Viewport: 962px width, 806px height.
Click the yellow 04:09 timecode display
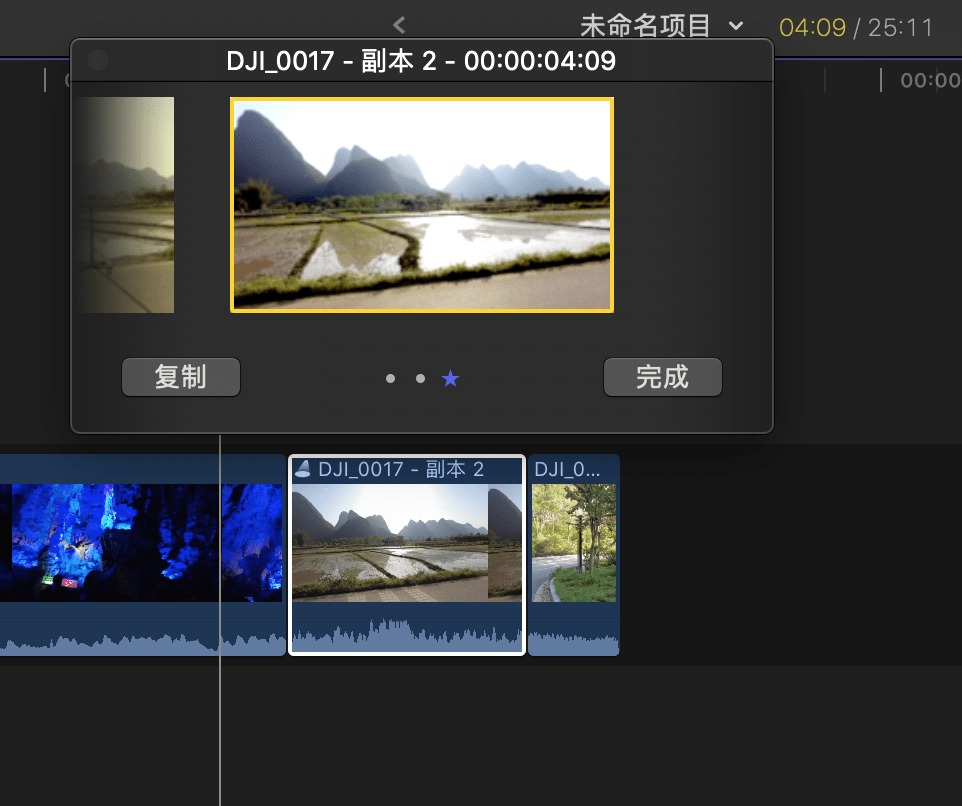coord(812,27)
